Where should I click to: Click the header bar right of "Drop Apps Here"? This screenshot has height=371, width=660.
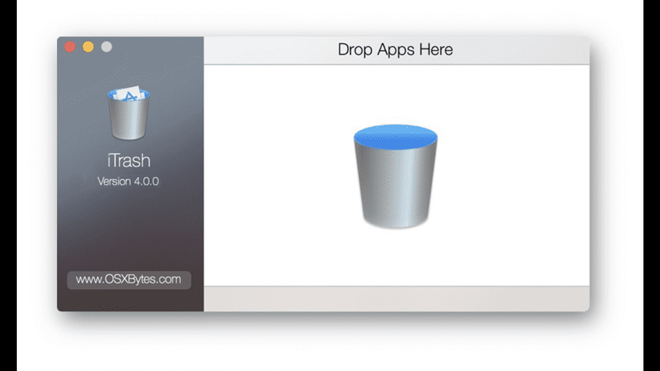coord(521,50)
